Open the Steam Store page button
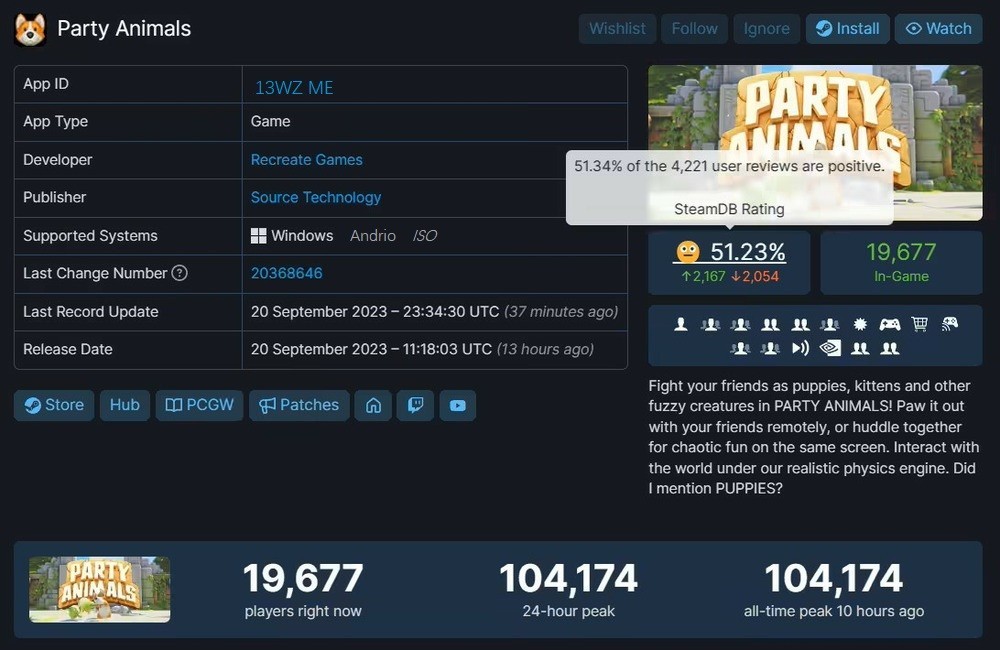This screenshot has height=650, width=1000. click(x=54, y=405)
